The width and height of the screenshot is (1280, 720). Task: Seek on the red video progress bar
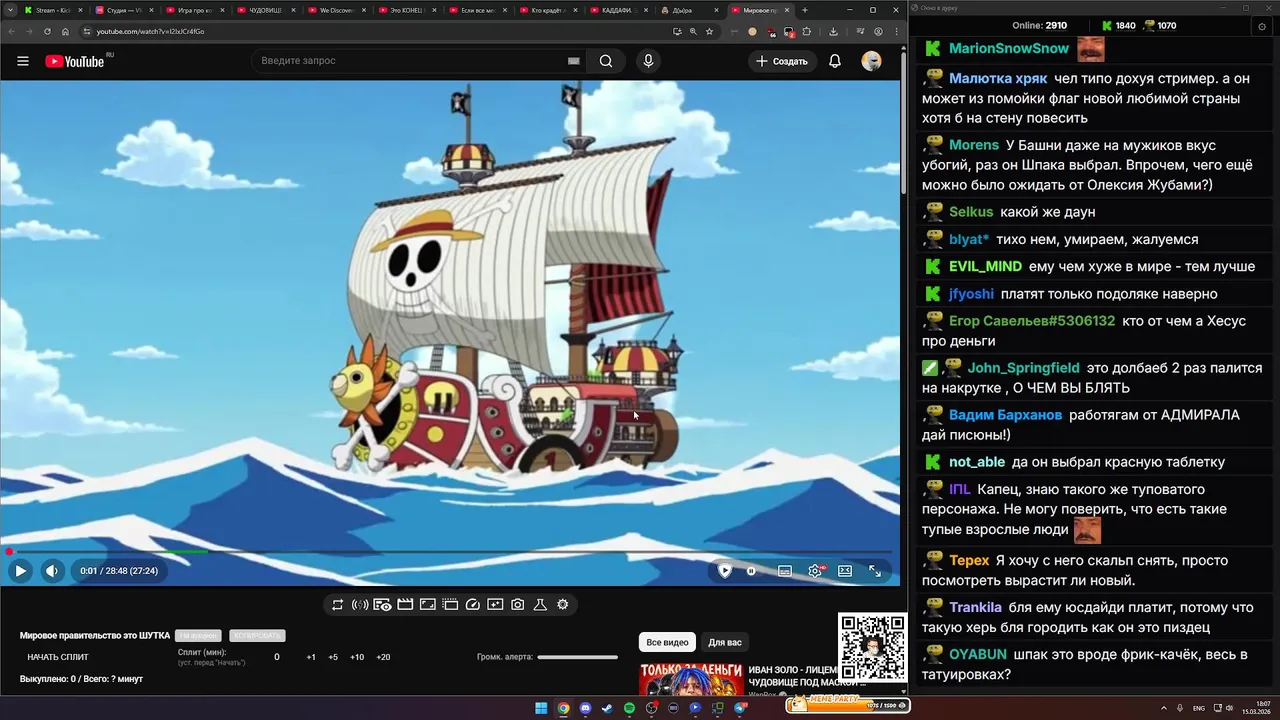point(450,552)
